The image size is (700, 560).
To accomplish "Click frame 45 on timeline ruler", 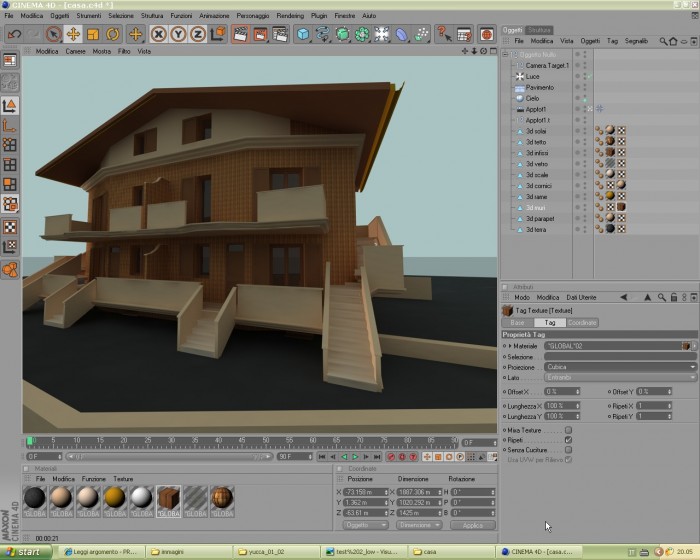I will [x=242, y=441].
